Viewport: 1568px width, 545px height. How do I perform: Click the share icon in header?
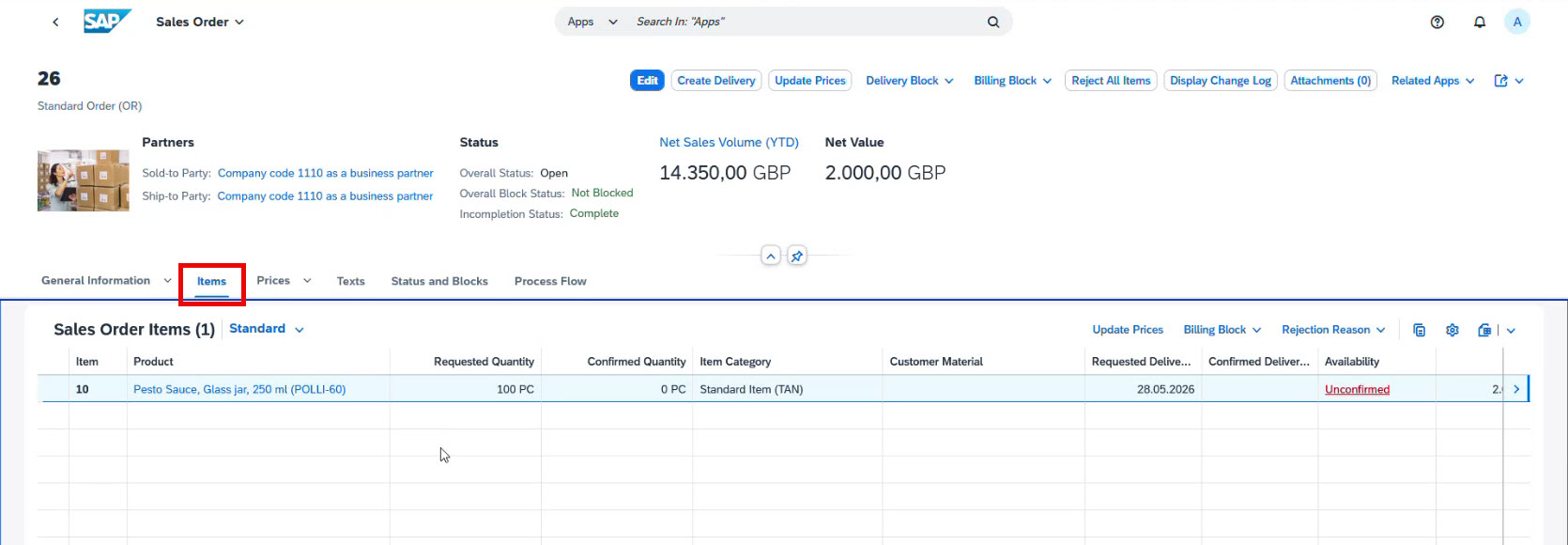[x=1501, y=81]
